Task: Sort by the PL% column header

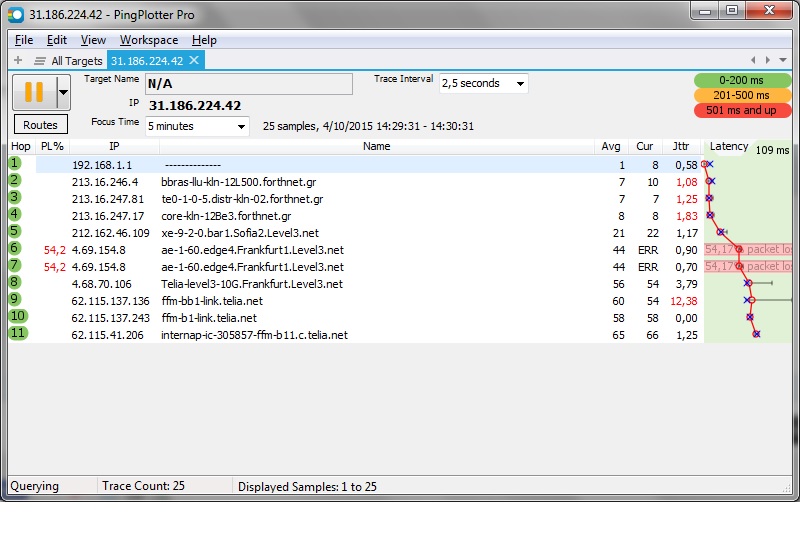Action: (52, 146)
